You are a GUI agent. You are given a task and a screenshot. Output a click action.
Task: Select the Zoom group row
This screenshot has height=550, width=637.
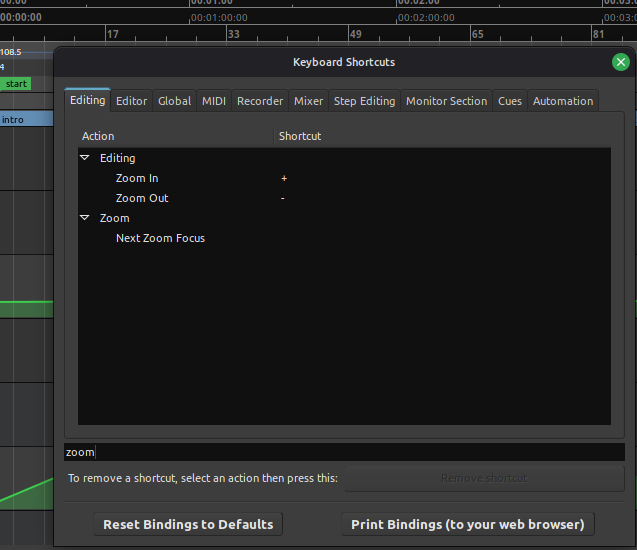point(344,218)
